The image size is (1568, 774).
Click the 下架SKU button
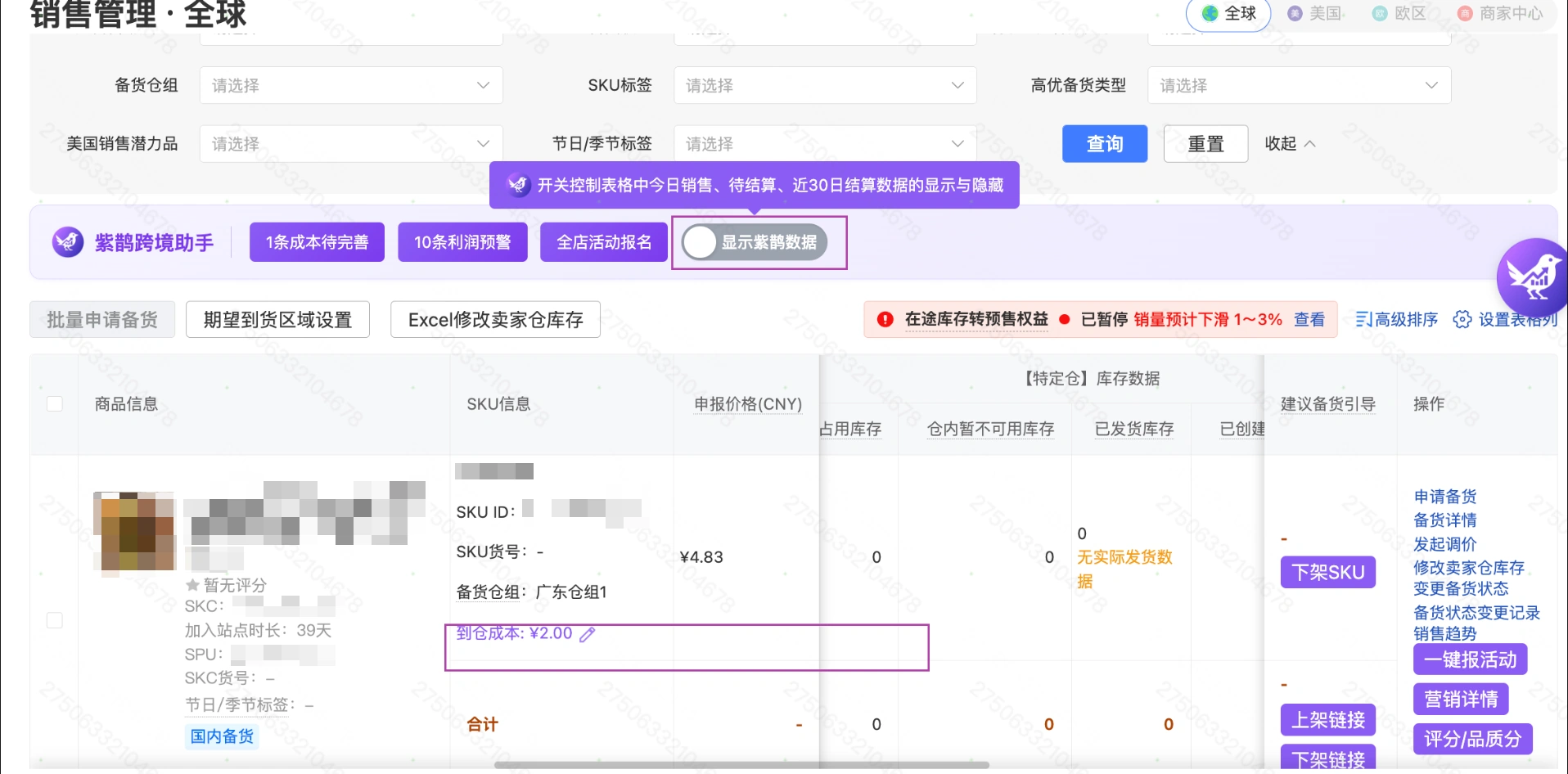coord(1328,572)
